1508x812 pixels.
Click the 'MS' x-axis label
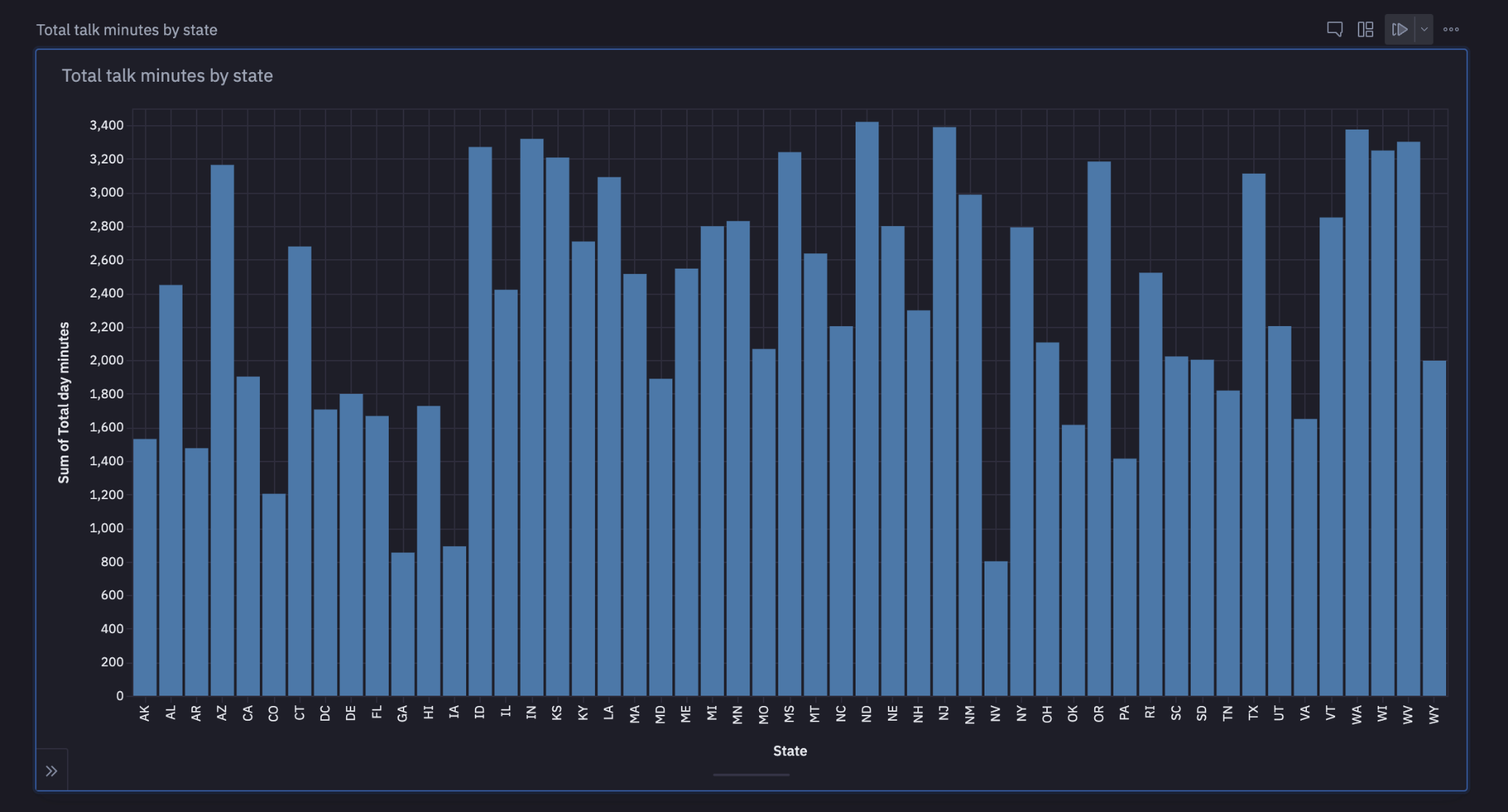[x=789, y=714]
